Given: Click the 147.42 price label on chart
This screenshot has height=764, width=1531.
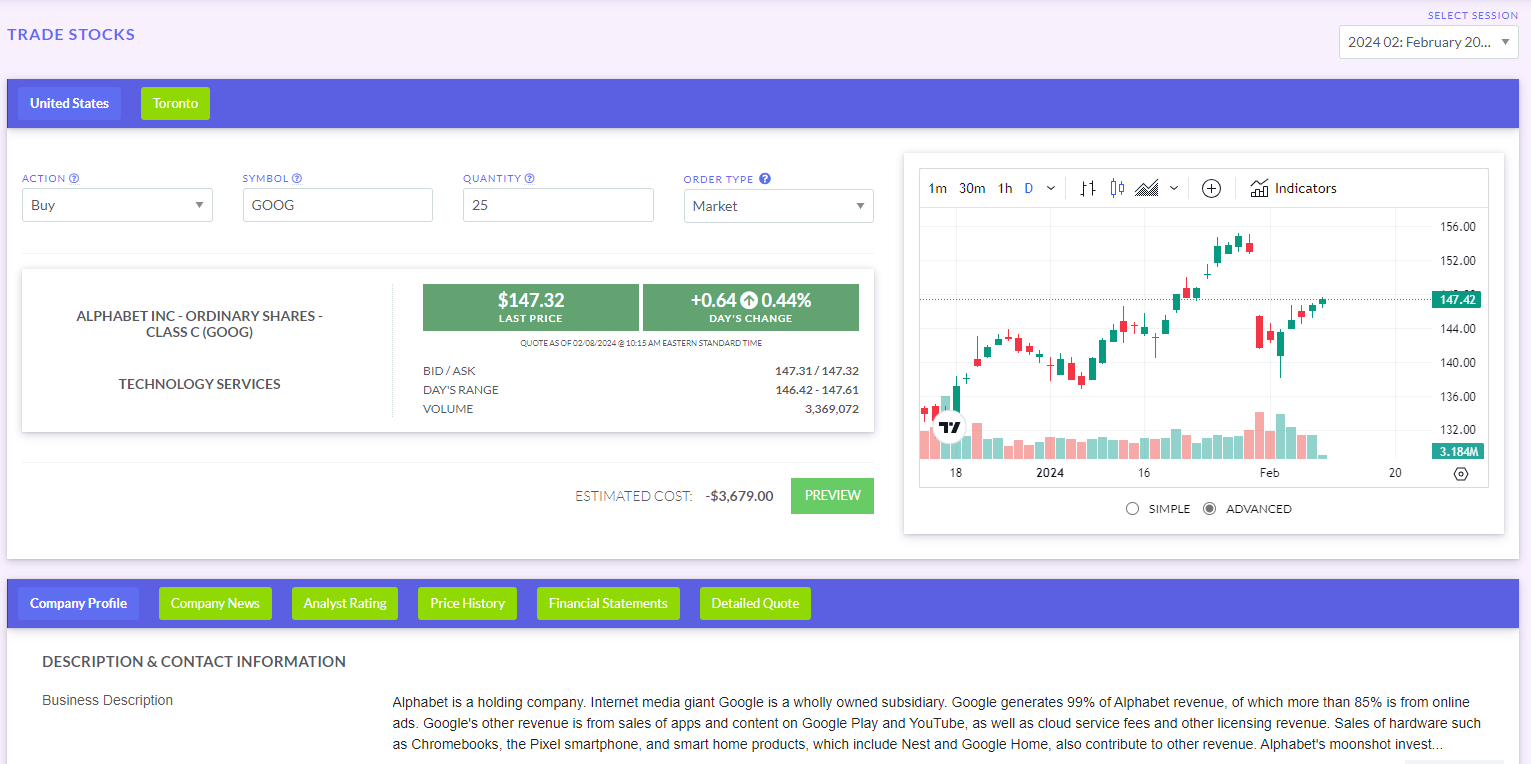Looking at the screenshot, I should point(1456,300).
